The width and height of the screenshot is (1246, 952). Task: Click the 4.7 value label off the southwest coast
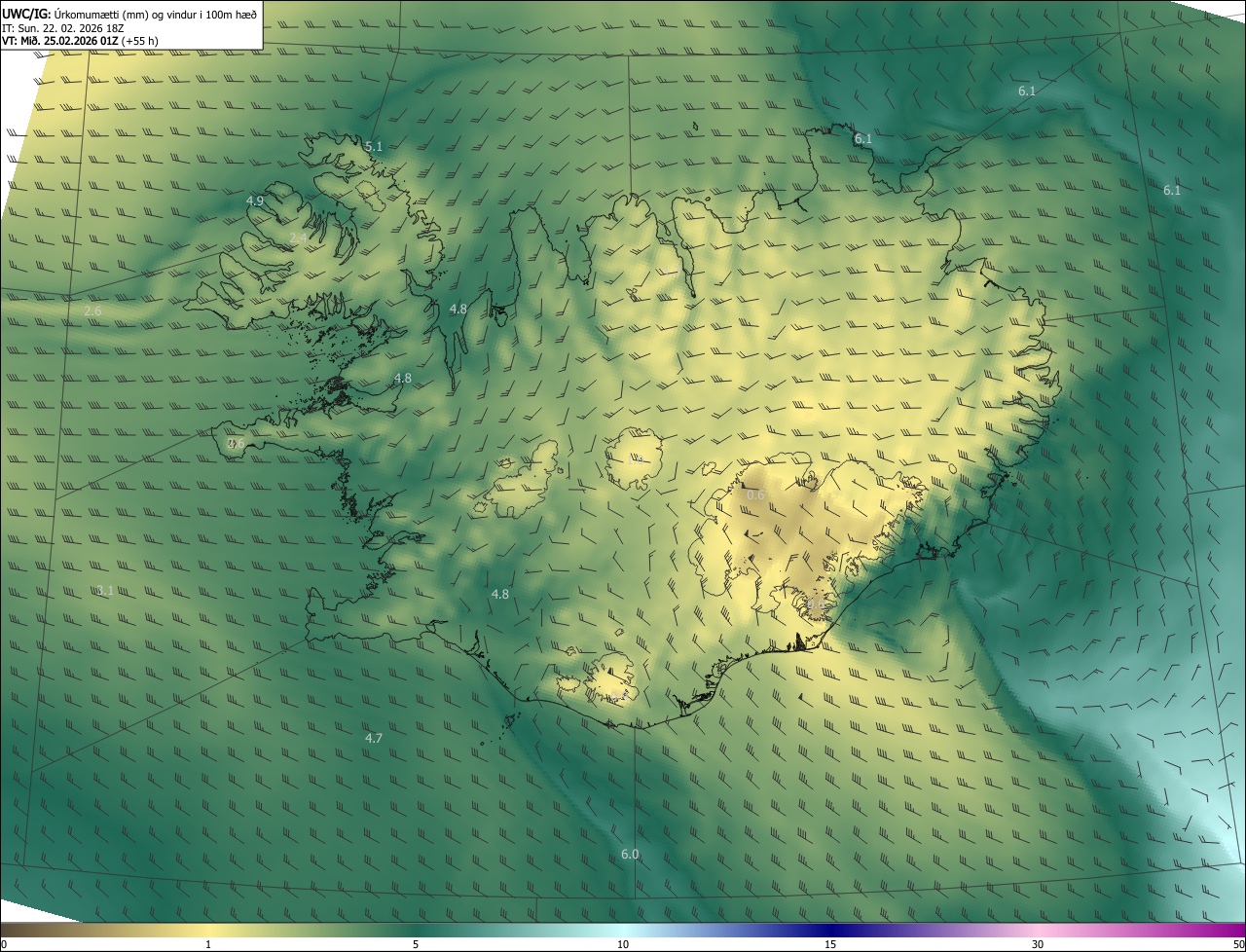pyautogui.click(x=374, y=739)
